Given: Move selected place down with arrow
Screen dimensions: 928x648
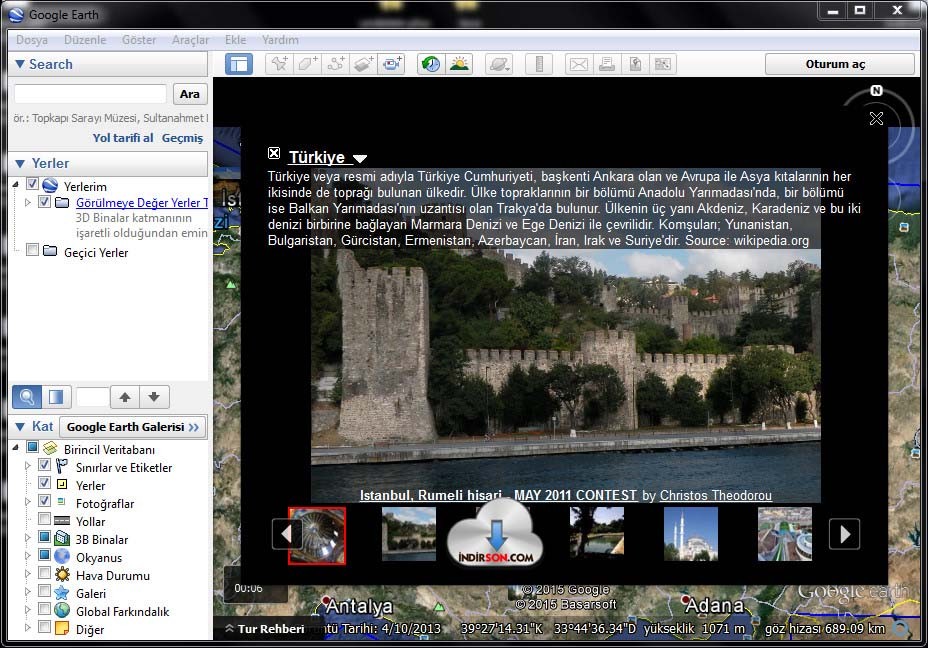Looking at the screenshot, I should pyautogui.click(x=154, y=396).
